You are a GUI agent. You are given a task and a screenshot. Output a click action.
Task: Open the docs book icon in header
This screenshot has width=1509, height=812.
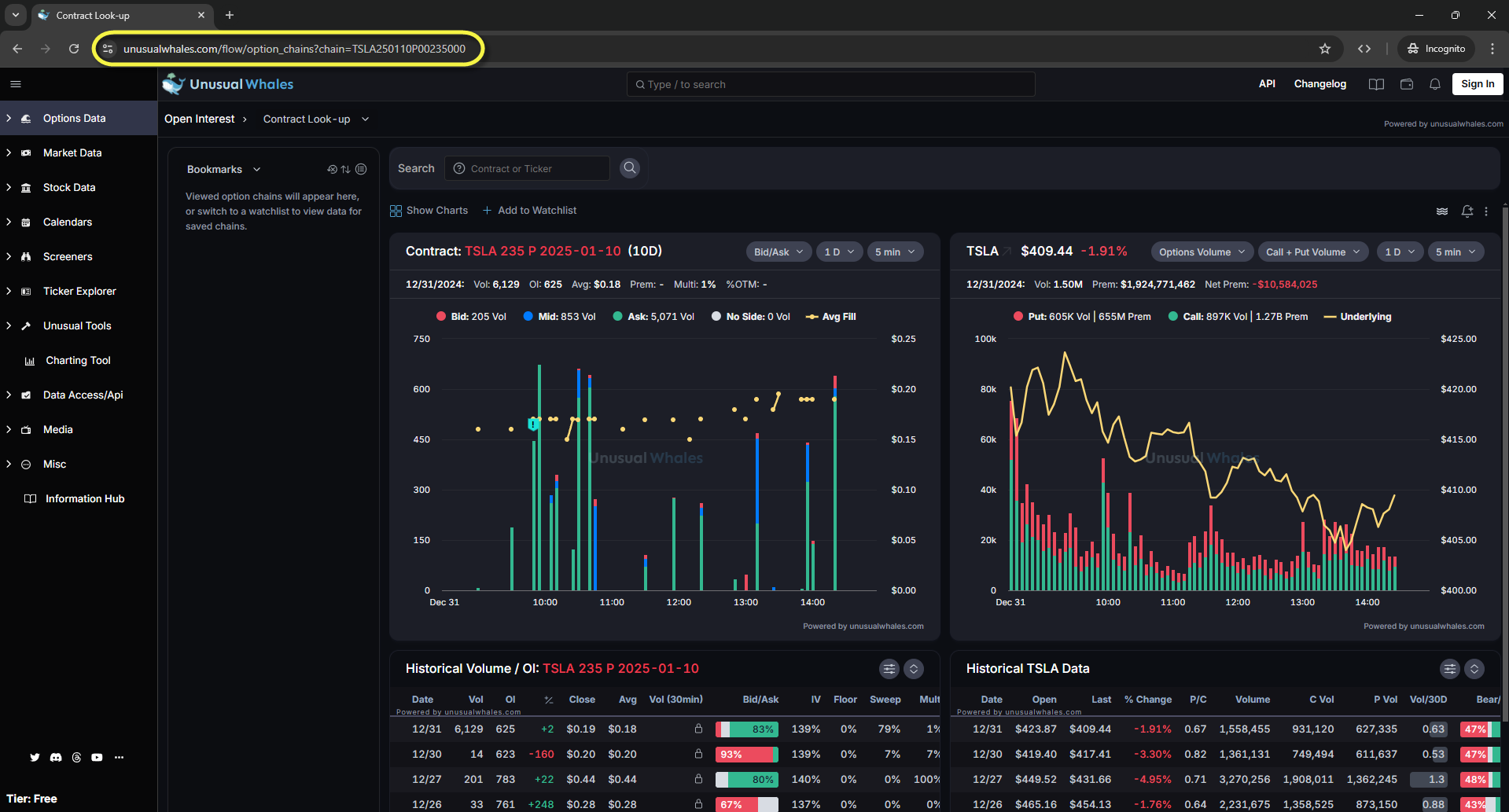[x=1376, y=84]
